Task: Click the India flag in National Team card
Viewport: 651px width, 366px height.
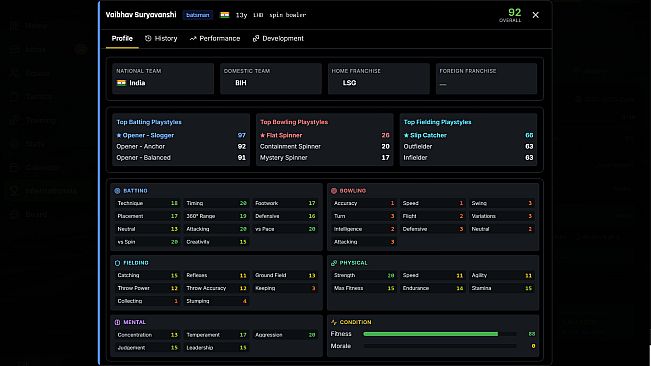Action: point(121,83)
